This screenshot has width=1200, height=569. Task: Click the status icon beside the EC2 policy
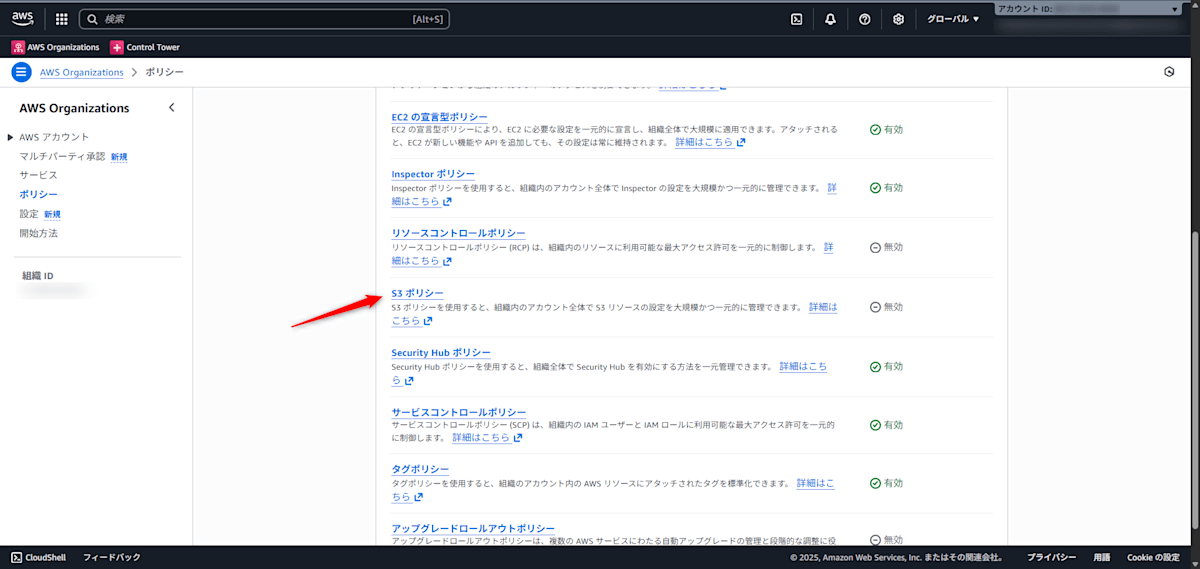pos(875,129)
